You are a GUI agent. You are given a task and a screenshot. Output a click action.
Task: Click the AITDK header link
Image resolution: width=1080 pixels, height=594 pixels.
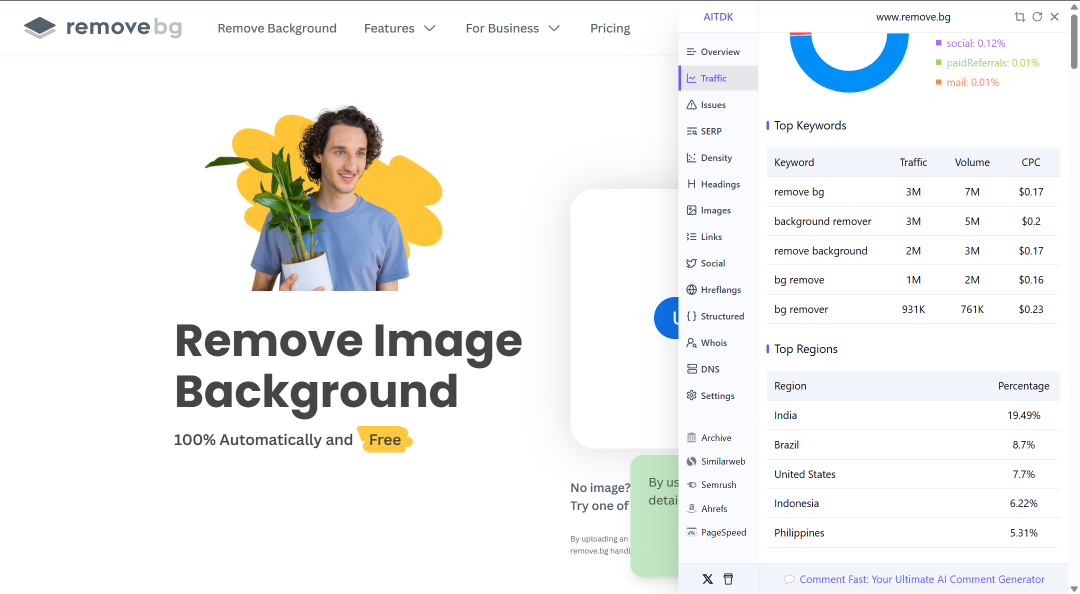(x=718, y=17)
